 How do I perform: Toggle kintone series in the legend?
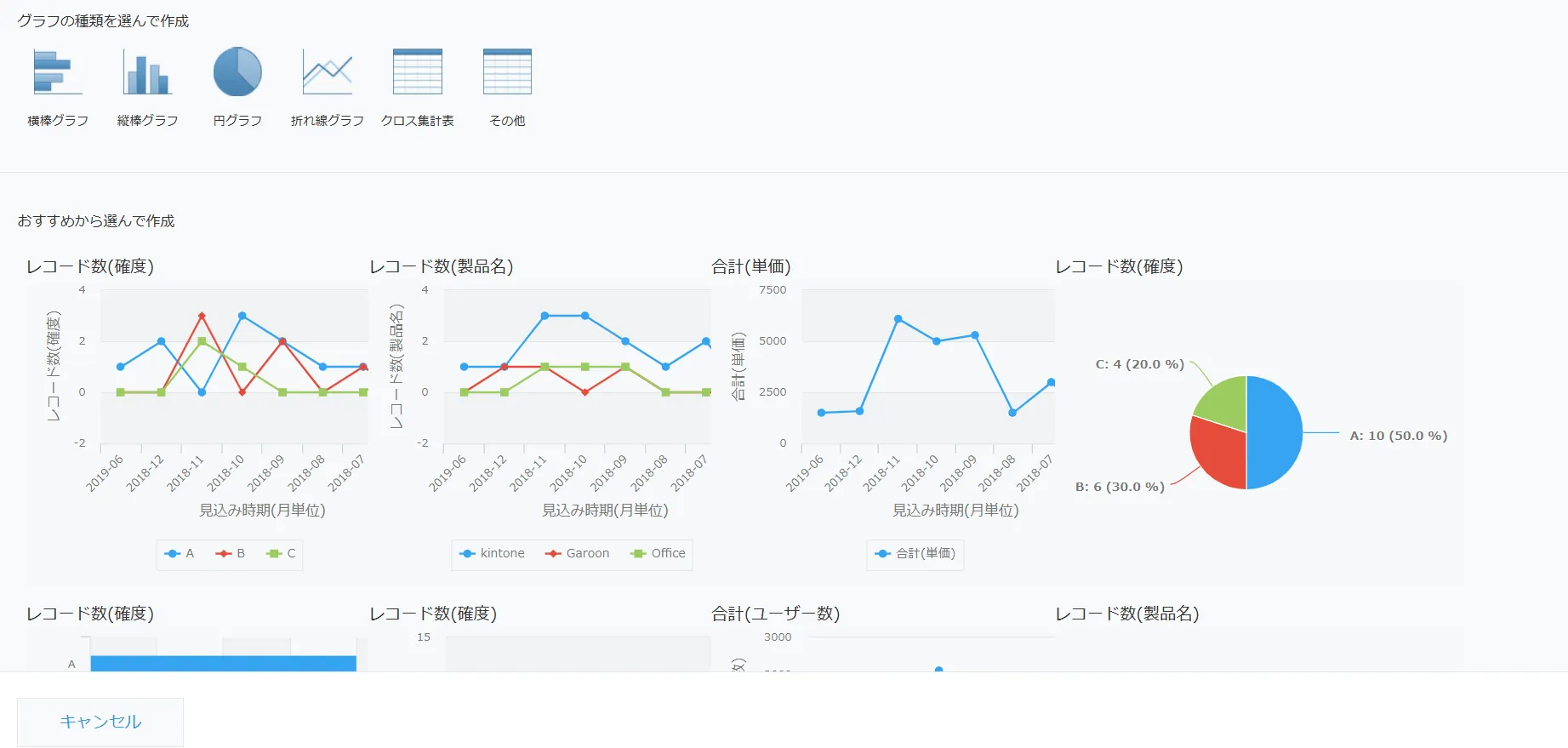point(492,553)
